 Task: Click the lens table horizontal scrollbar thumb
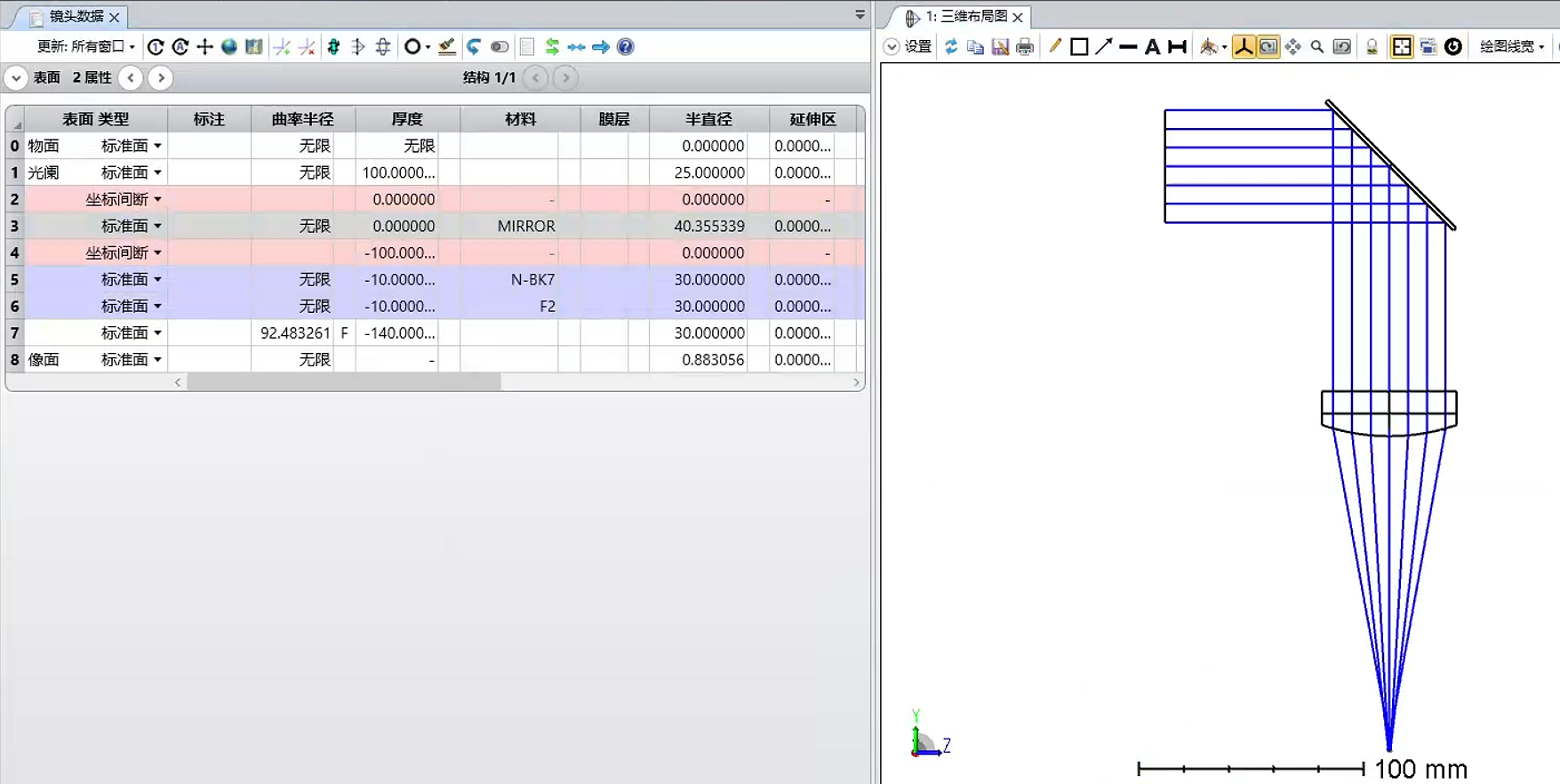(343, 382)
